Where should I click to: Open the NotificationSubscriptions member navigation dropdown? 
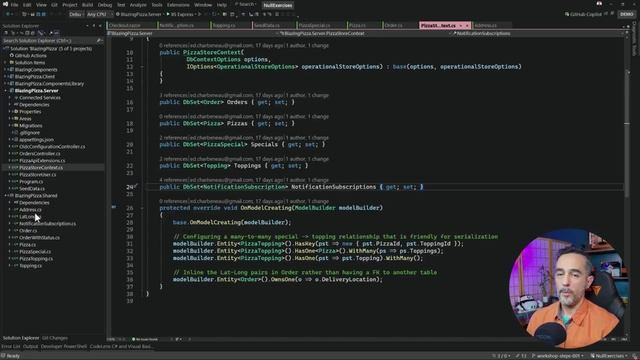coord(537,33)
